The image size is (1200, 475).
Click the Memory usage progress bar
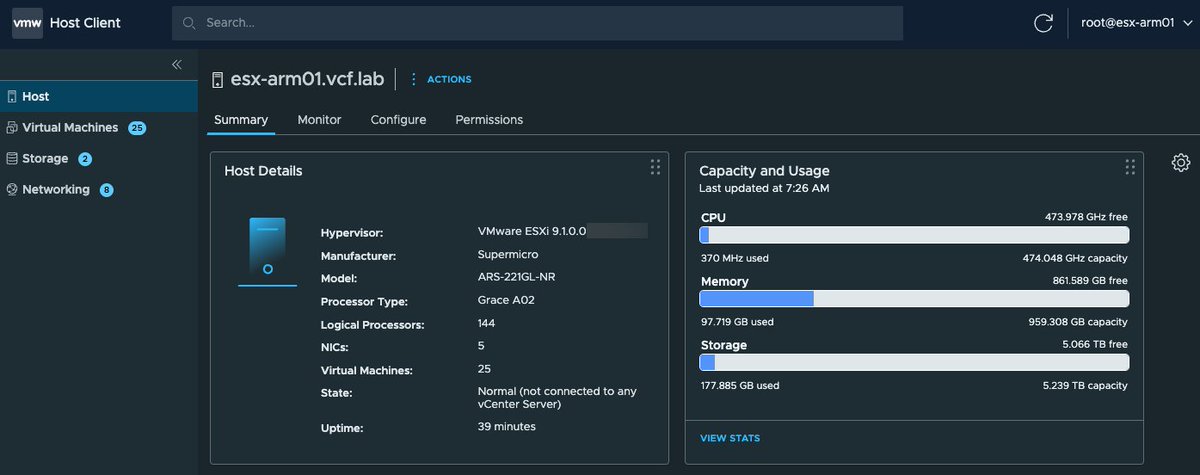coord(914,299)
